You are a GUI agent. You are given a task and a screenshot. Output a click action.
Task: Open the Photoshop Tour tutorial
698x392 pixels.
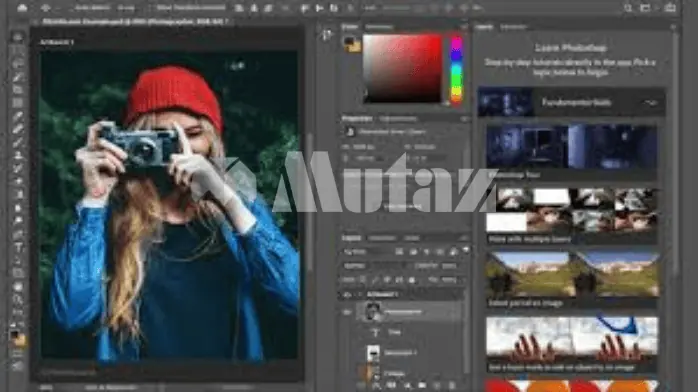(572, 152)
